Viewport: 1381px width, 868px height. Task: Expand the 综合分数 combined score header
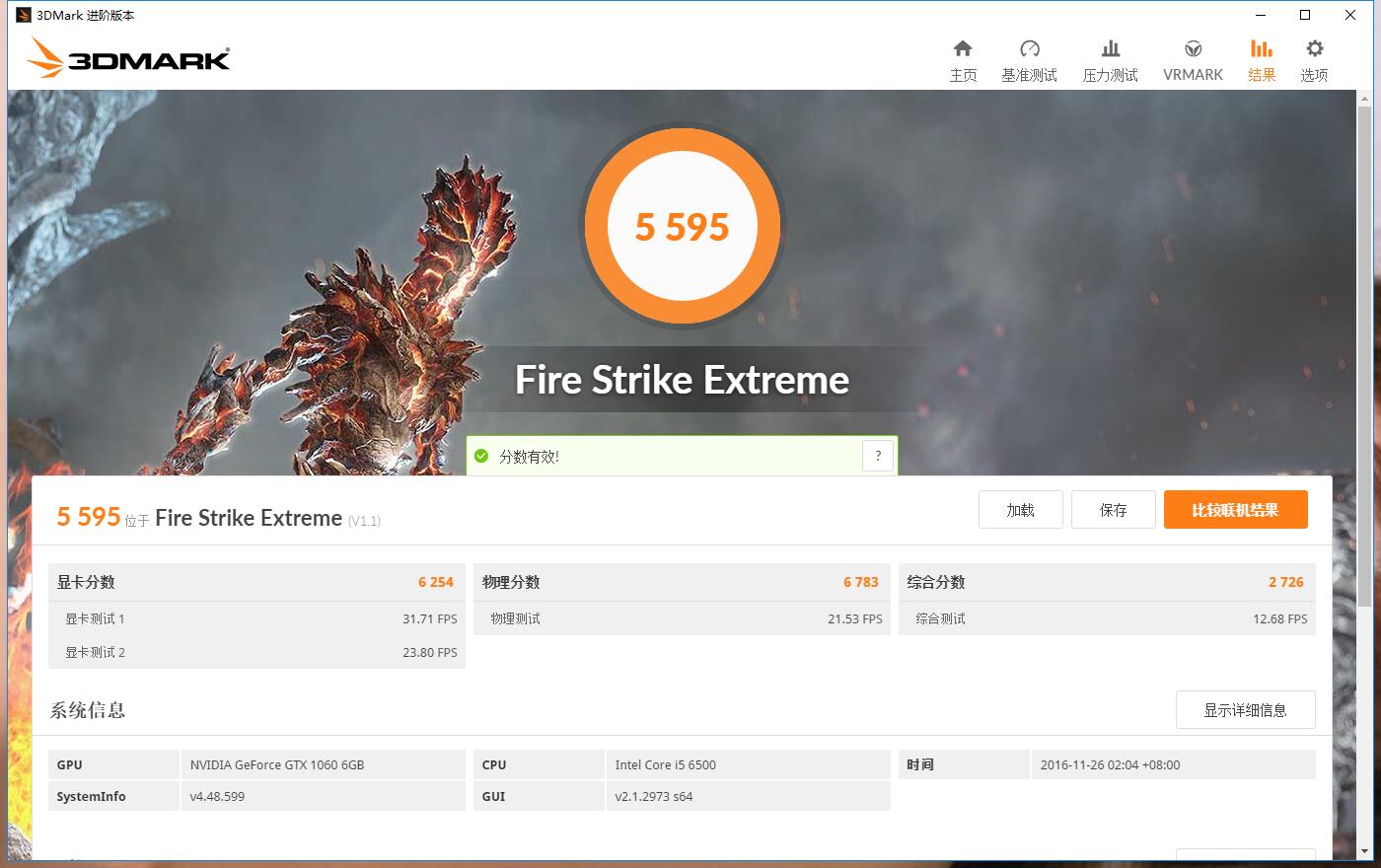point(1107,582)
